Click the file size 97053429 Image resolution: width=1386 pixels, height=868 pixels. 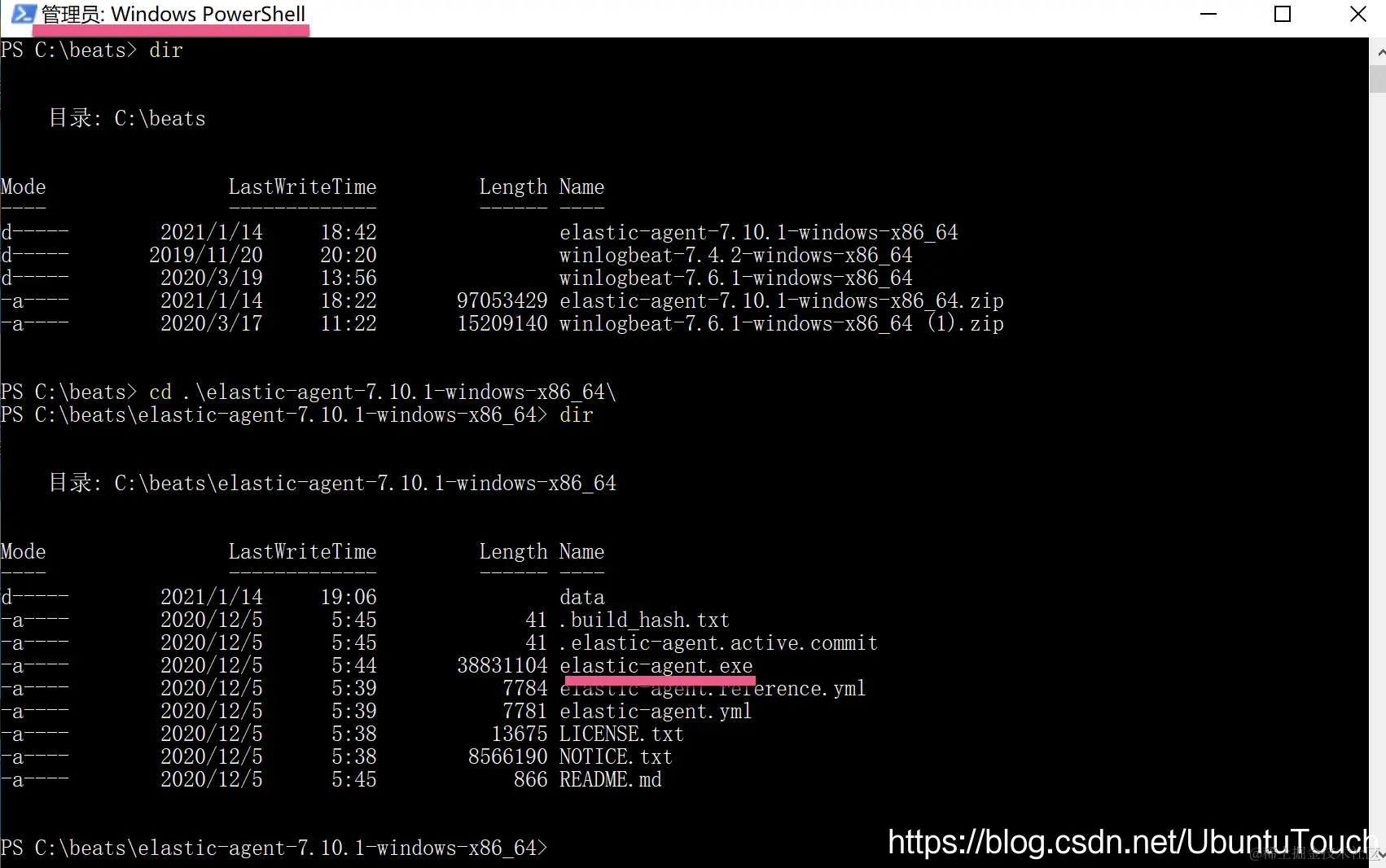tap(502, 300)
